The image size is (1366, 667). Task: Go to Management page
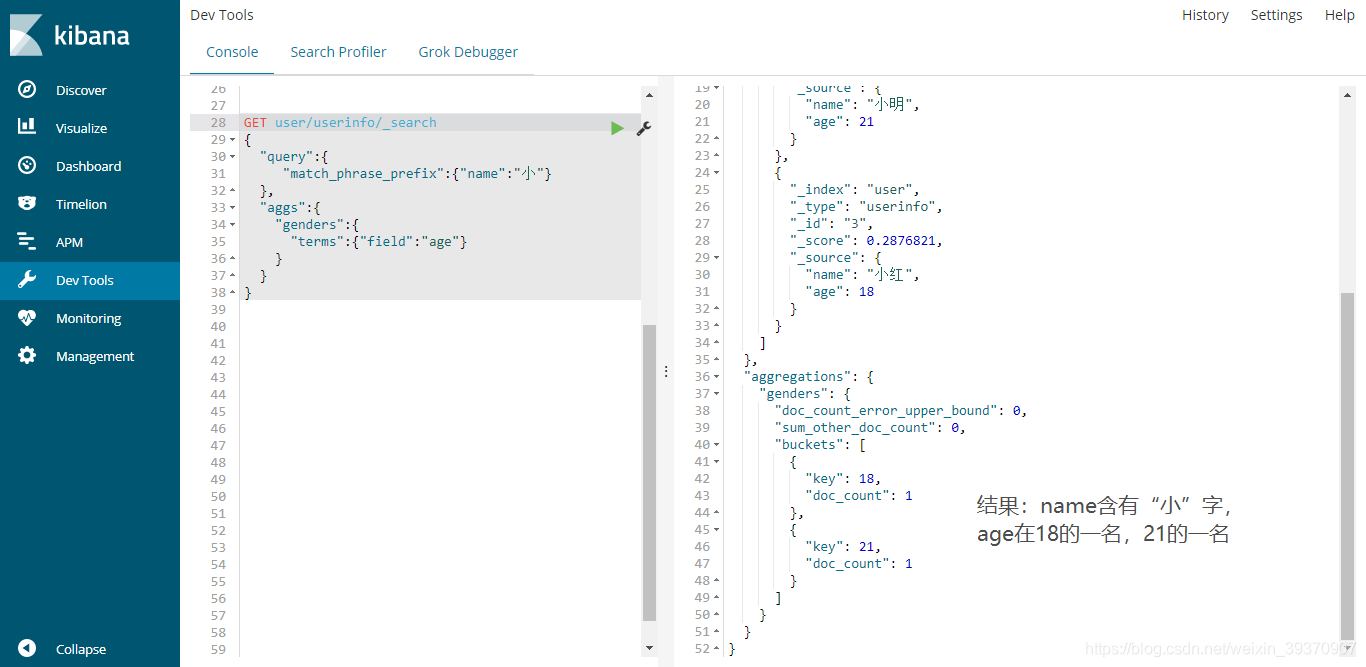coord(95,356)
